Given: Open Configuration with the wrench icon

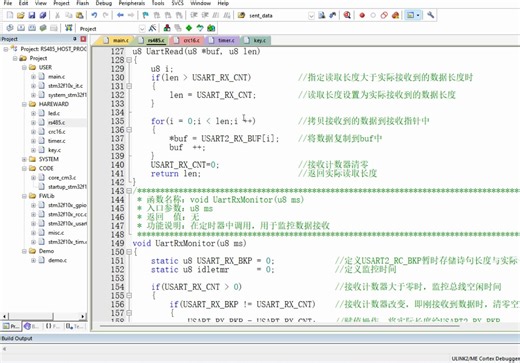Looking at the screenshot, I should tap(430, 15).
